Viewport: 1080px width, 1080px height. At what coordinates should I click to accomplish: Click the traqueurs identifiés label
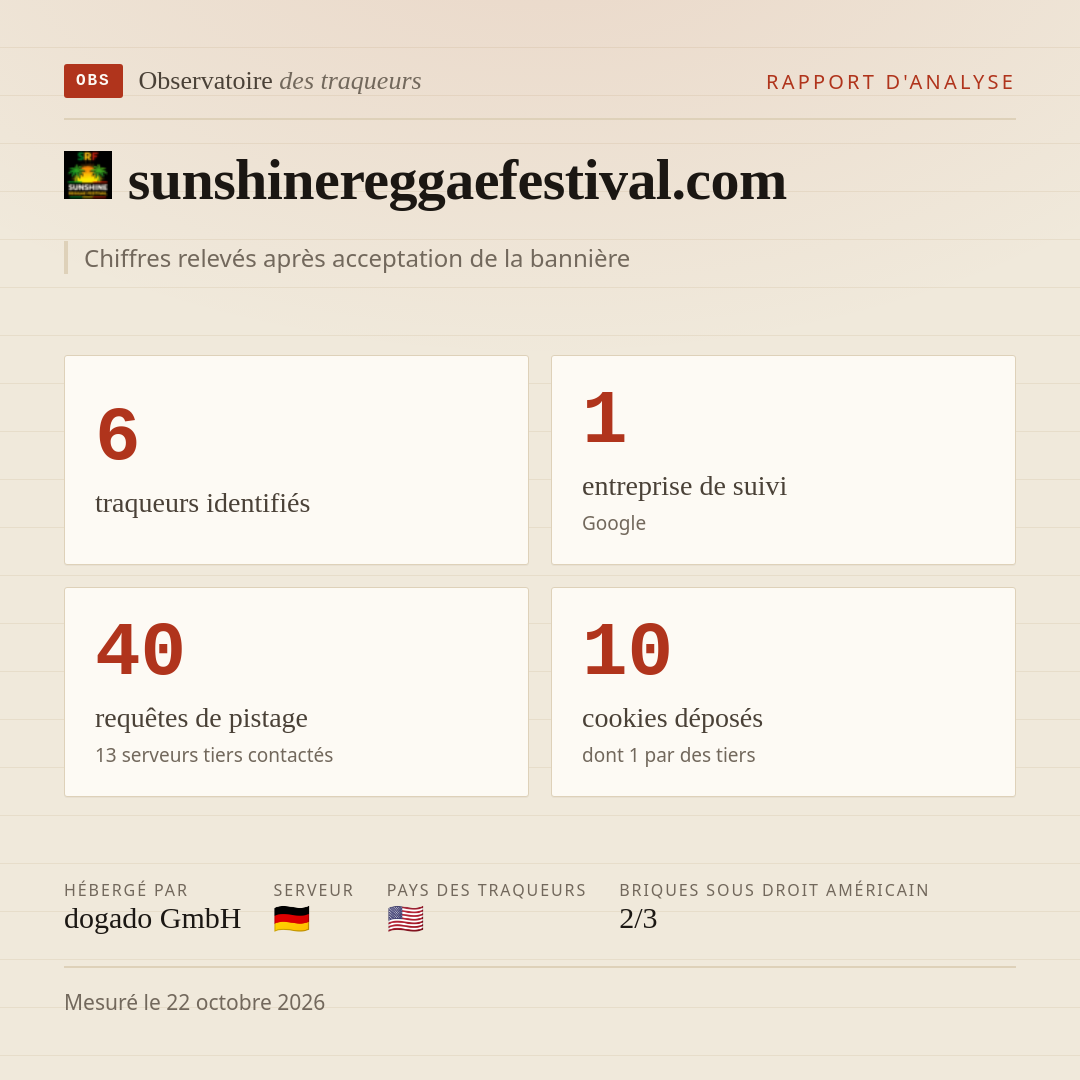[x=202, y=503]
